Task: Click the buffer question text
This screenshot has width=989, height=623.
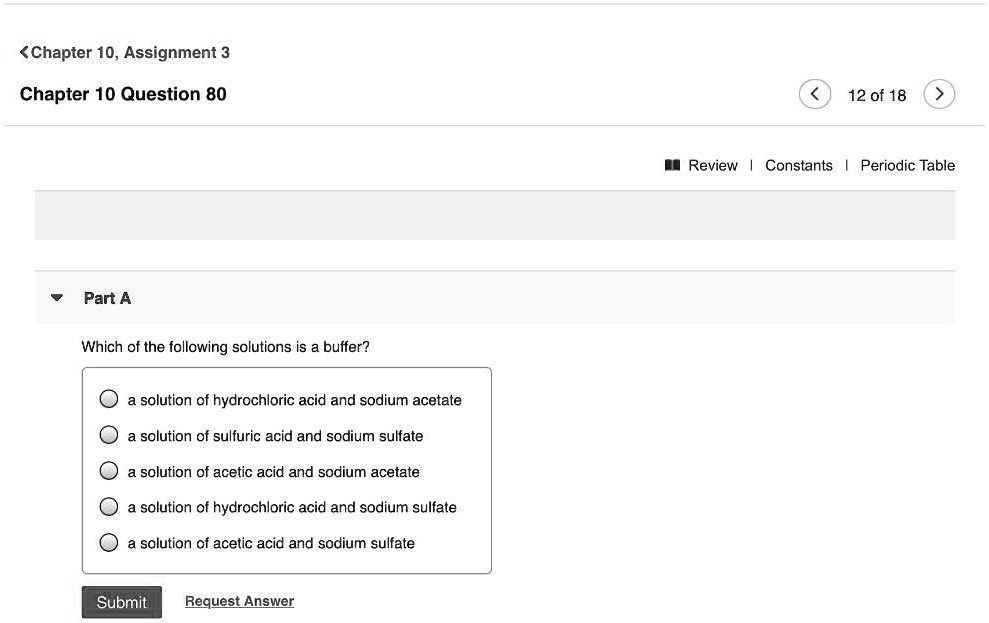Action: 225,347
